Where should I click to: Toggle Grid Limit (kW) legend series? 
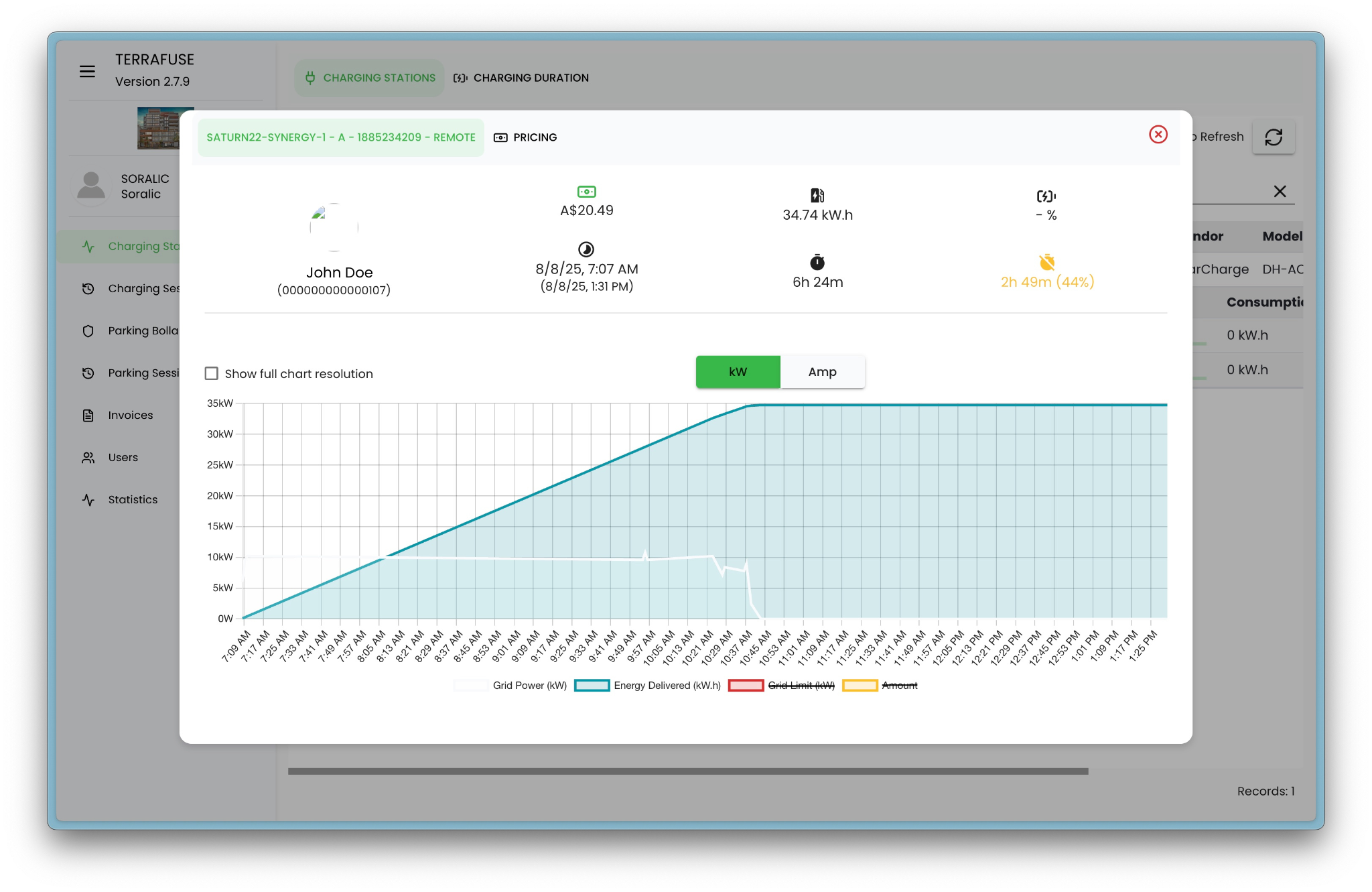click(x=801, y=686)
